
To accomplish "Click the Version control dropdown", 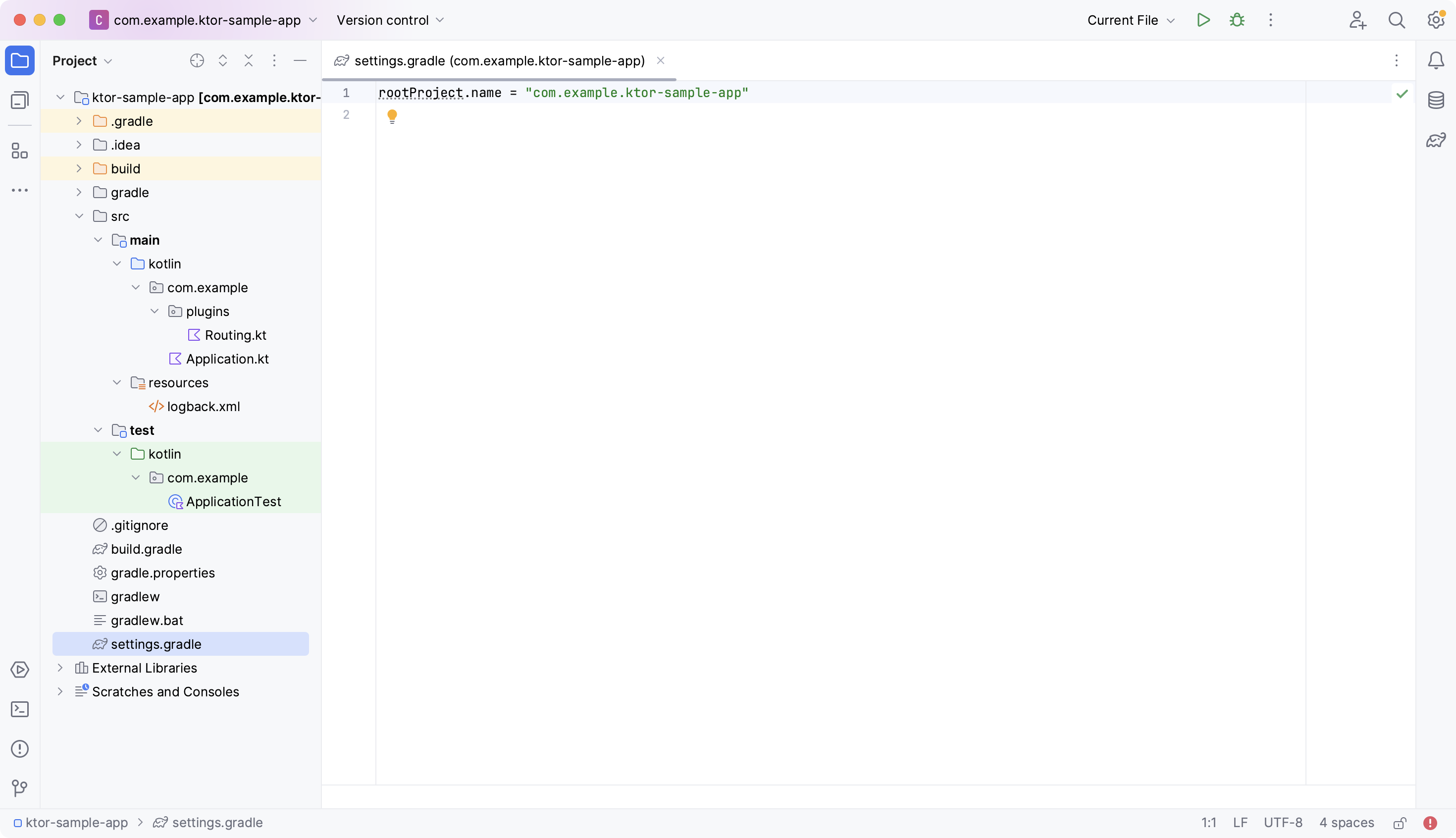I will pos(390,20).
